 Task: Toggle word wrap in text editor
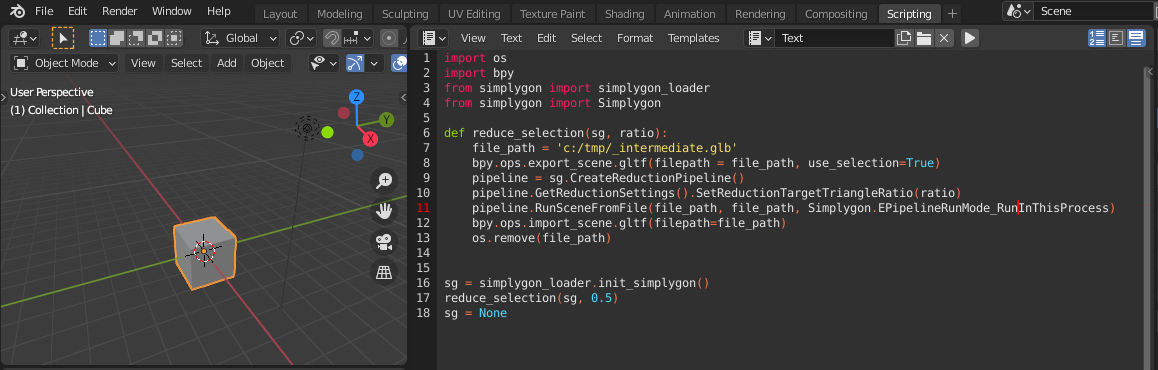click(1117, 38)
